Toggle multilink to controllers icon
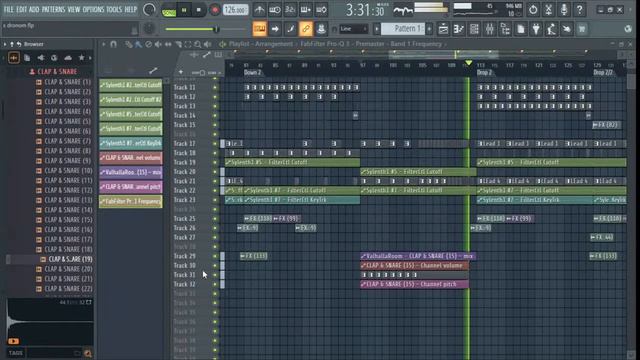640x360 pixels. pos(306,29)
